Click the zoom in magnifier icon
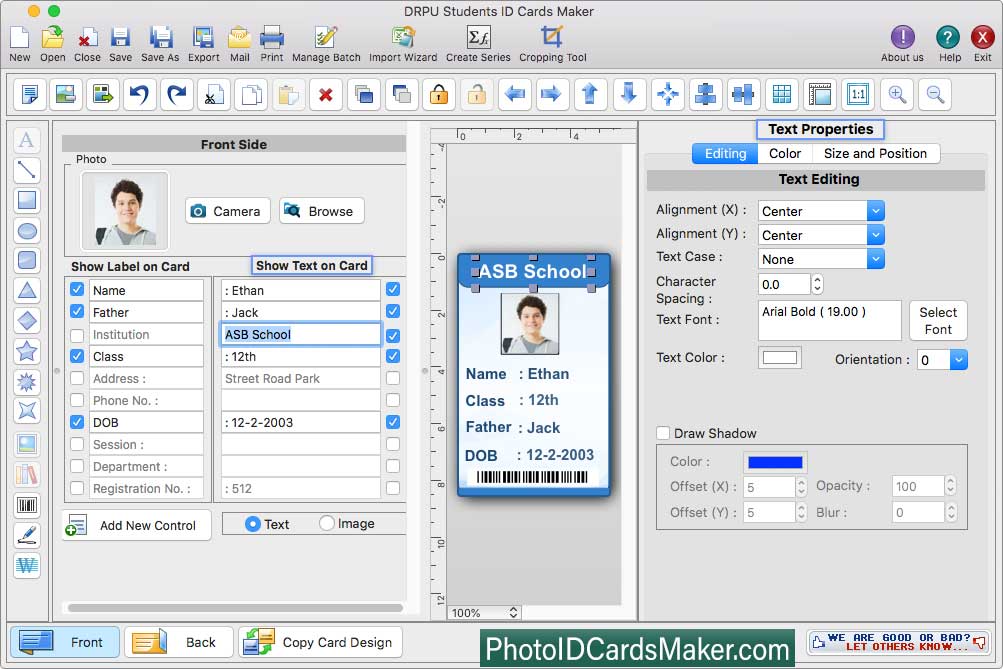The width and height of the screenshot is (1003, 669). 897,95
